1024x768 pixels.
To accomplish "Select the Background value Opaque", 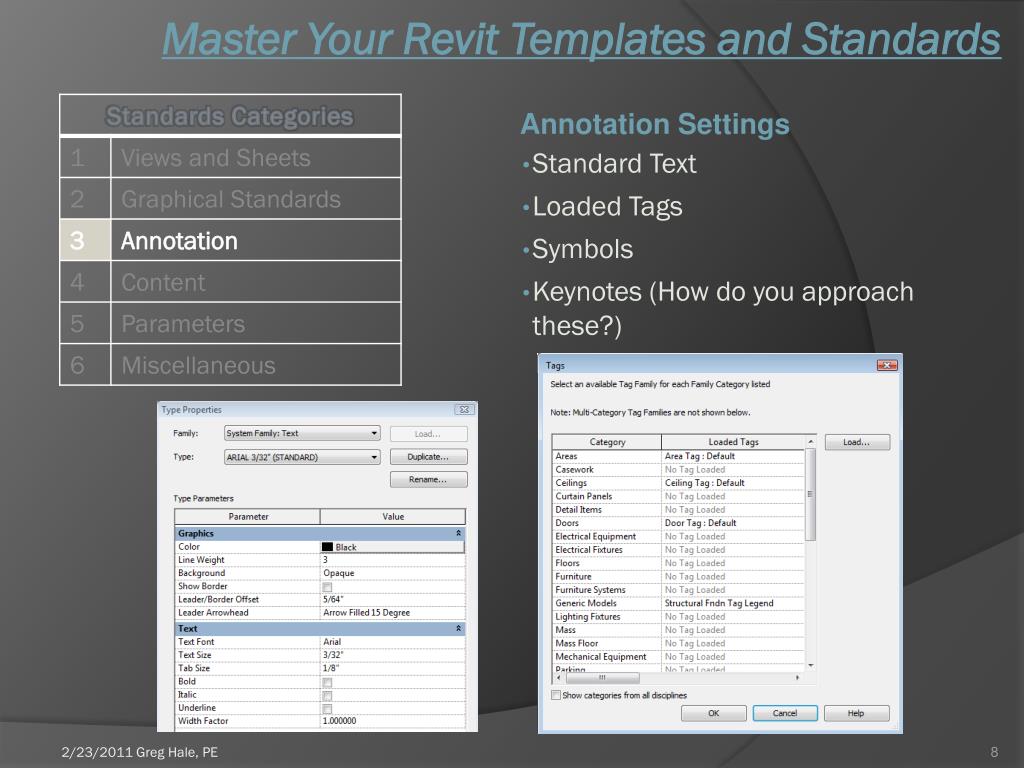I will point(392,573).
